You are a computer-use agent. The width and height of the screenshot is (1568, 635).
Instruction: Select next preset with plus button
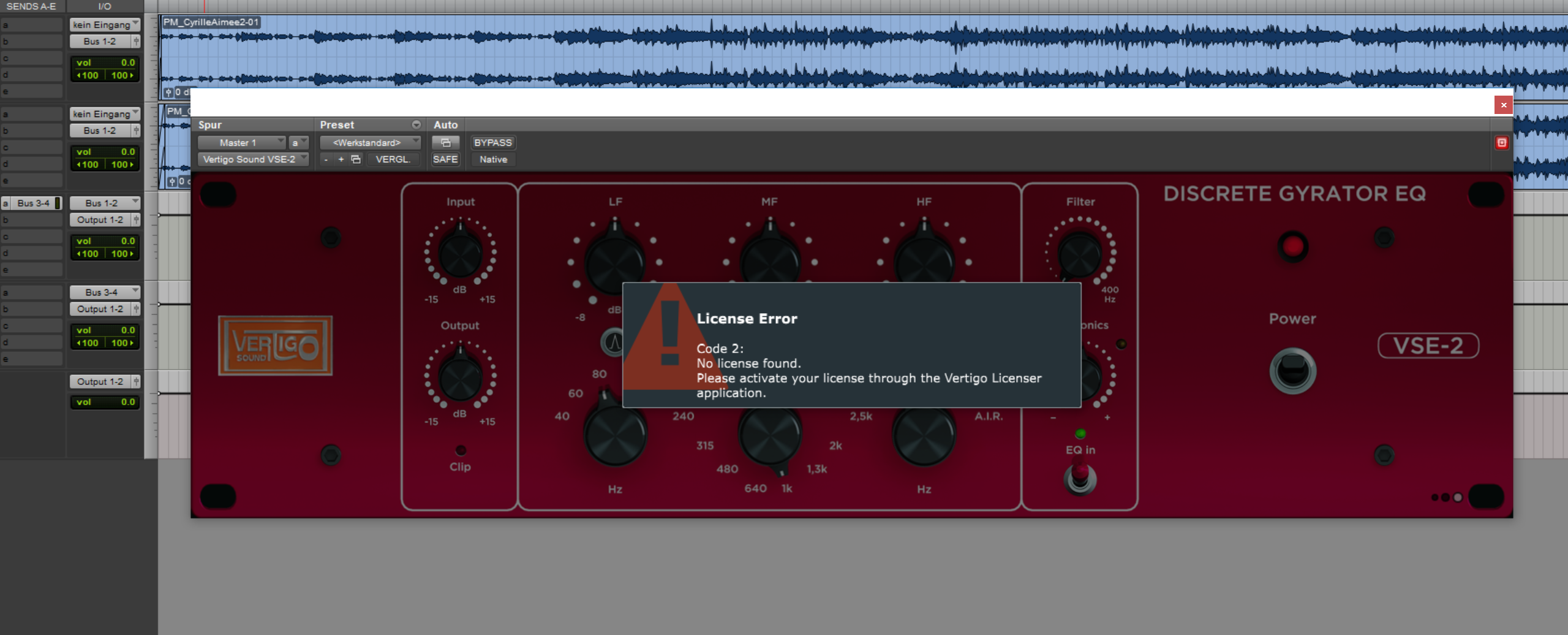[x=341, y=159]
